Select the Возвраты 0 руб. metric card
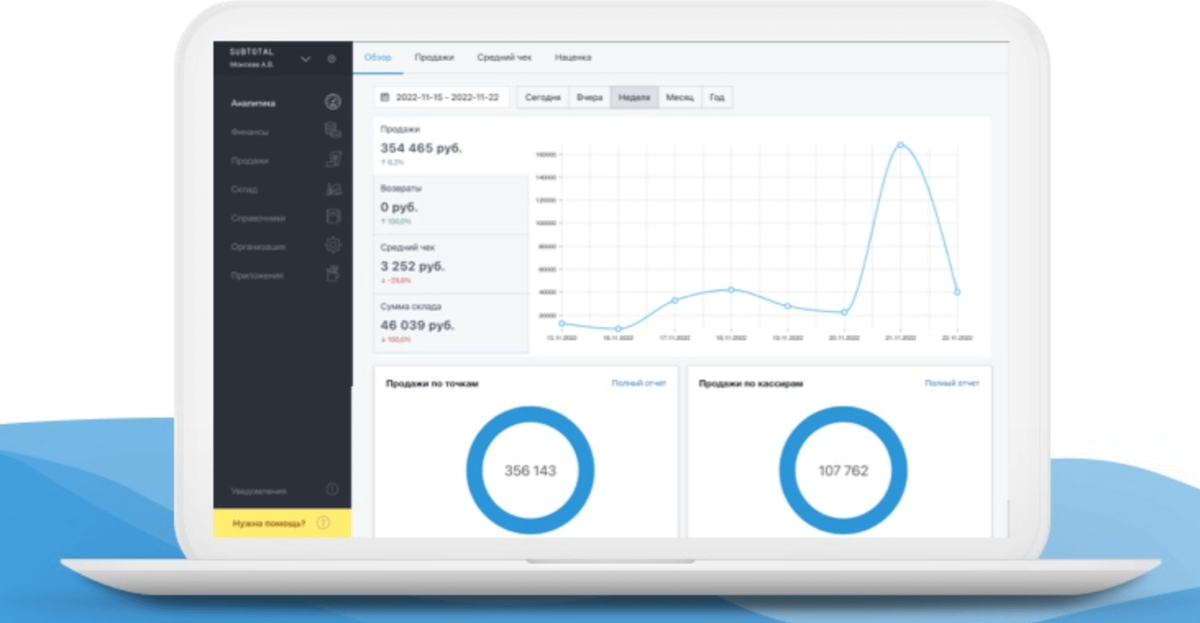The height and width of the screenshot is (623, 1200). click(x=451, y=205)
